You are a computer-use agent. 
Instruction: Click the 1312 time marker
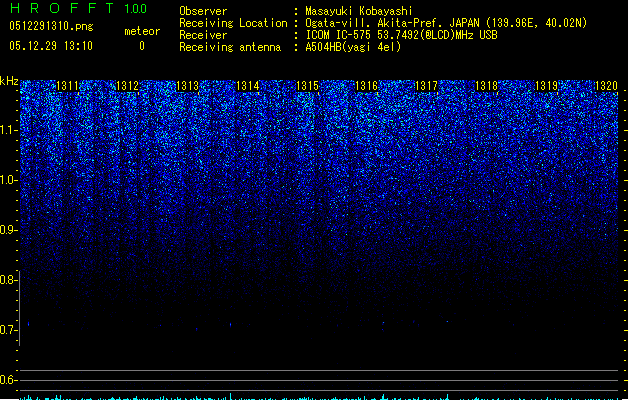click(127, 86)
